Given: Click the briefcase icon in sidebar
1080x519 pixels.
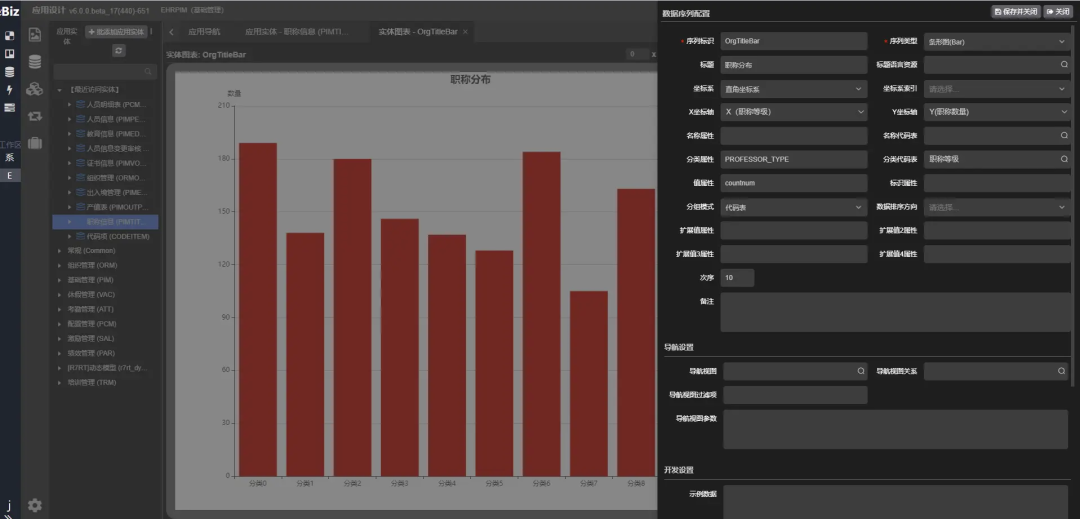Looking at the screenshot, I should (x=35, y=143).
